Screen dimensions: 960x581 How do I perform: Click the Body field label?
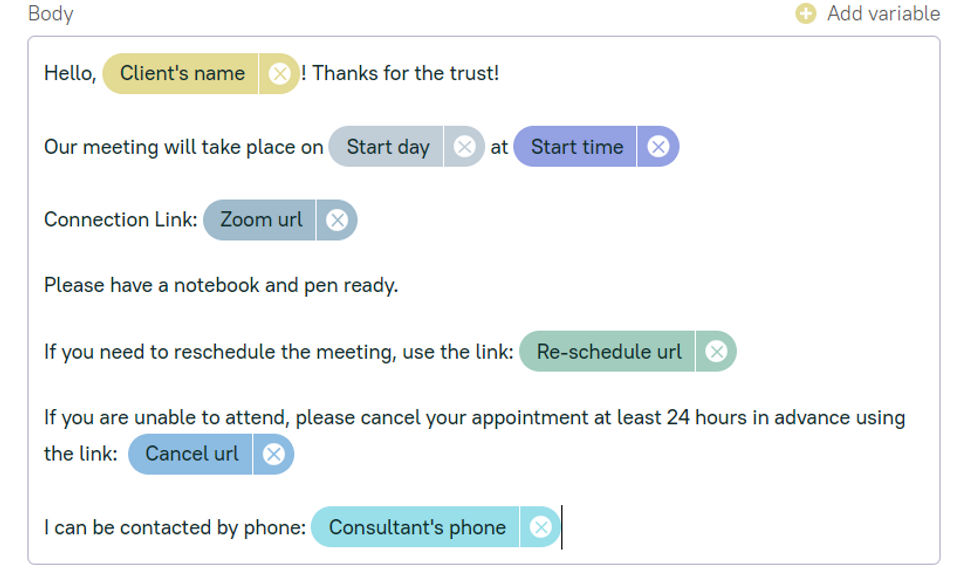50,14
